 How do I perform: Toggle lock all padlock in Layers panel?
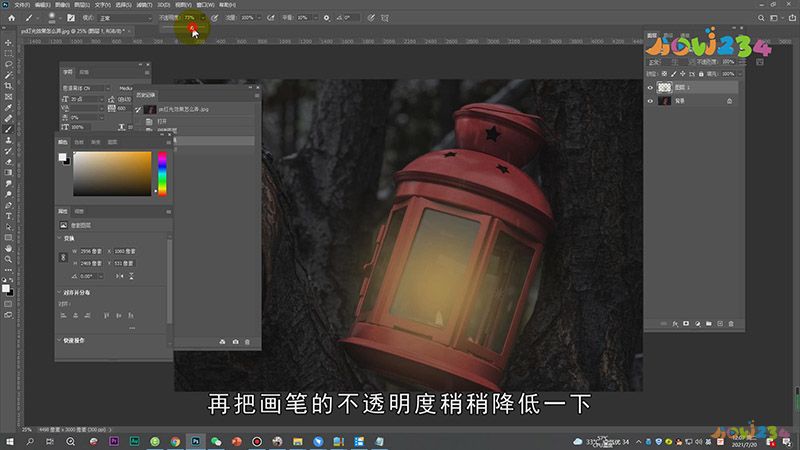(x=701, y=74)
